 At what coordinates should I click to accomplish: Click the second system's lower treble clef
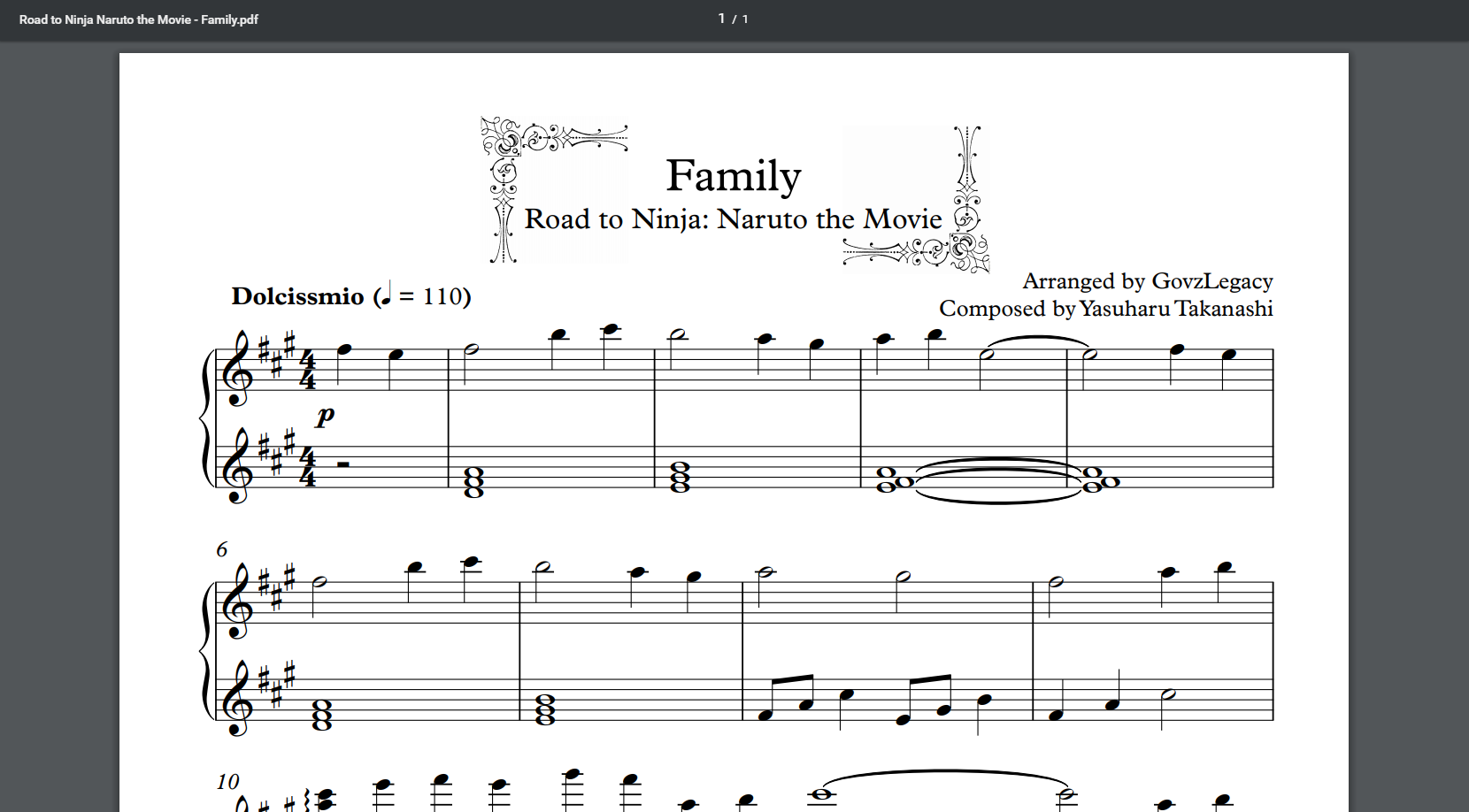(x=237, y=699)
